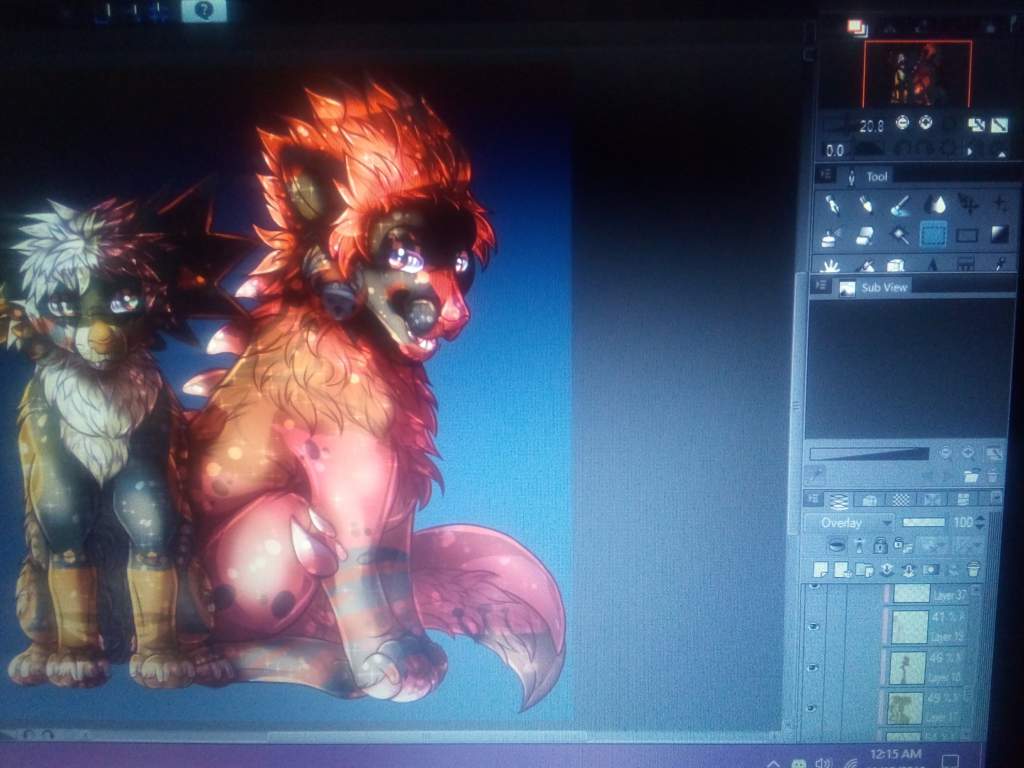Open the mask enable dropdown in layer palette
This screenshot has width=1024, height=768.
[932, 544]
